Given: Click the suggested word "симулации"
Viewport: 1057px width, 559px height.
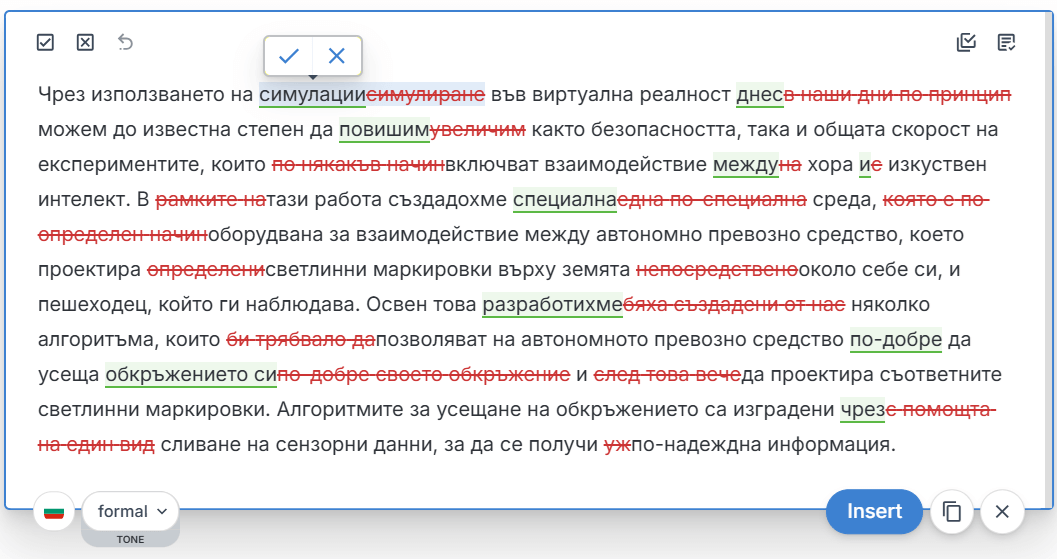Looking at the screenshot, I should pyautogui.click(x=312, y=94).
